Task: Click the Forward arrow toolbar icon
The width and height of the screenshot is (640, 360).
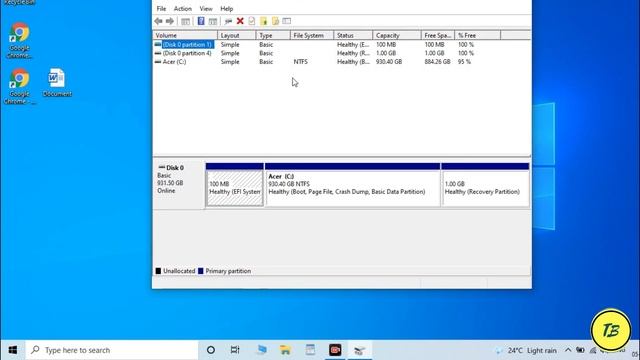Action: [170, 21]
